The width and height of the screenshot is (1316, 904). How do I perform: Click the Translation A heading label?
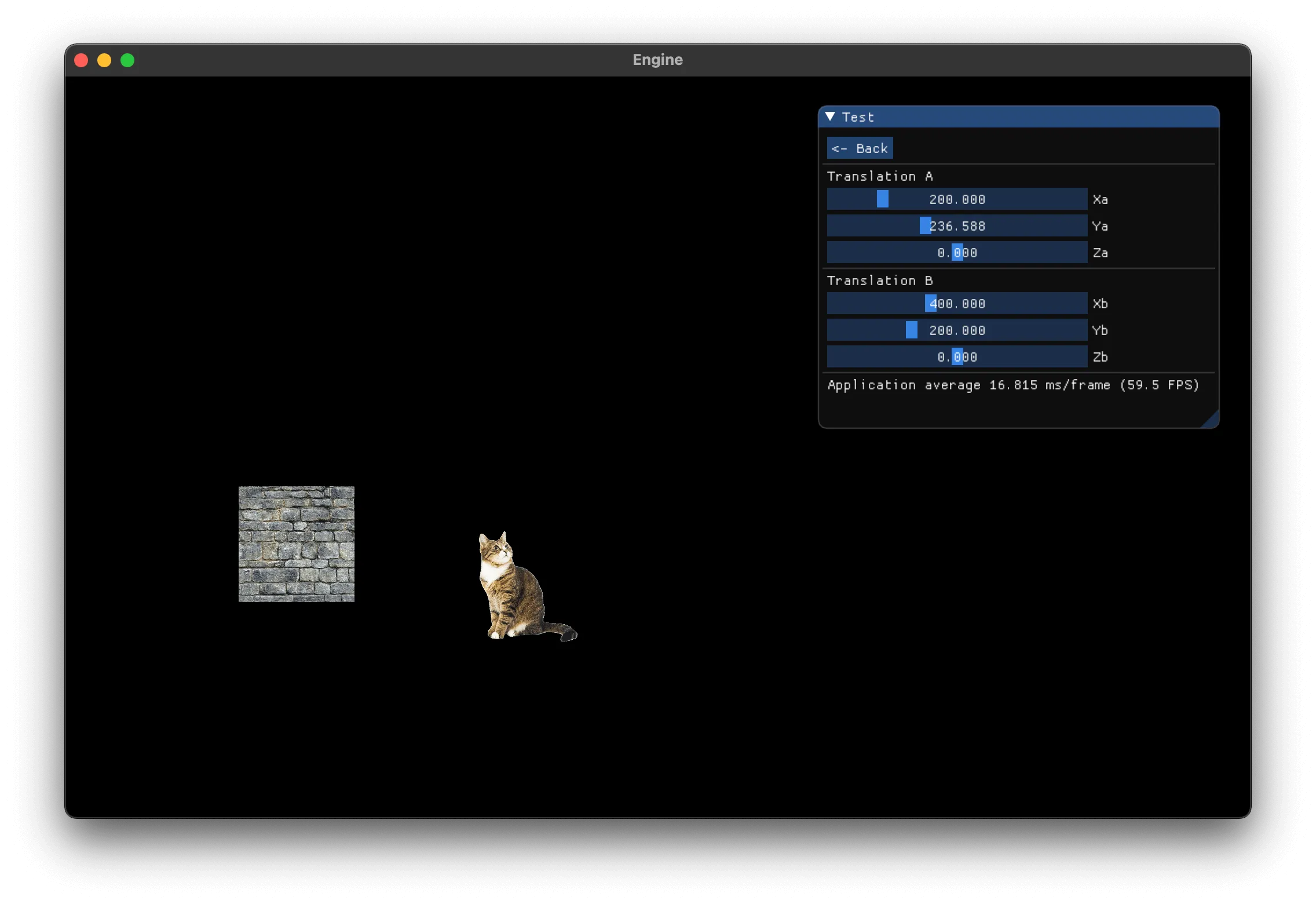[x=879, y=176]
